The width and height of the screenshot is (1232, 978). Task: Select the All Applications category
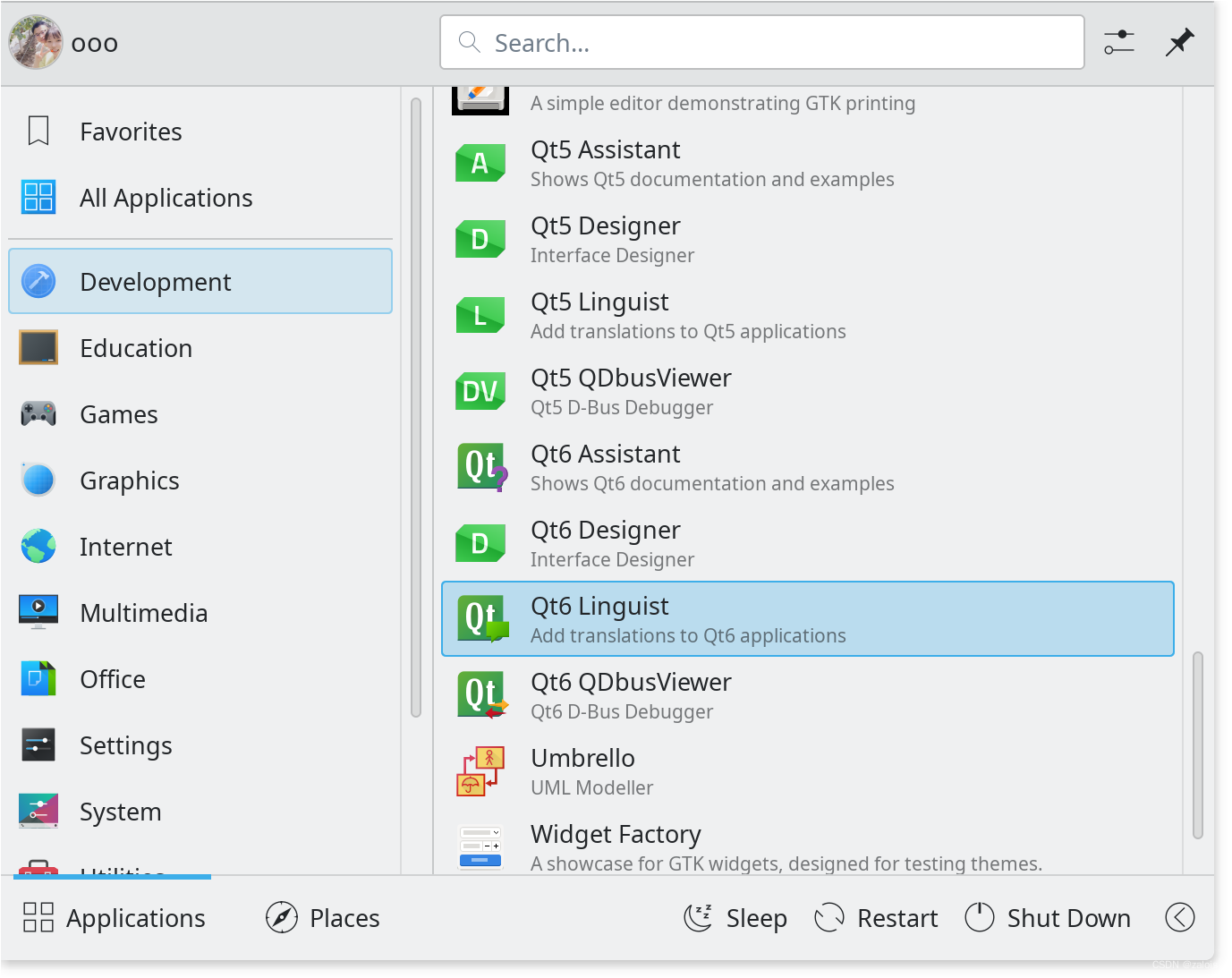[200, 198]
